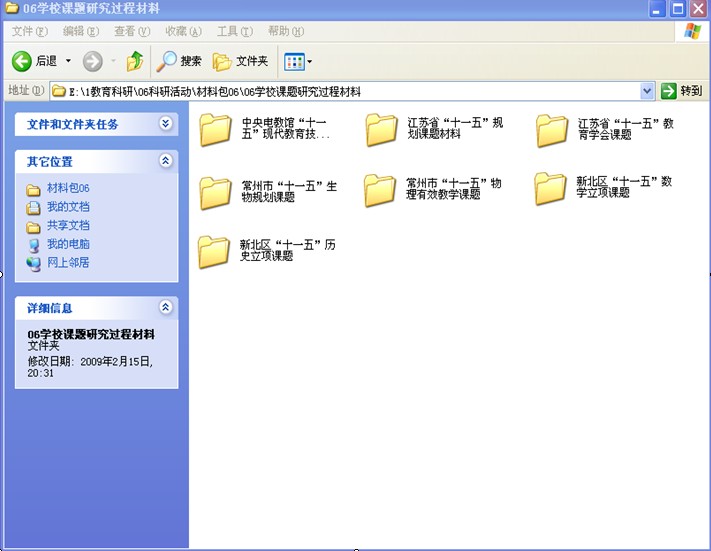Close the explorer window
This screenshot has width=711, height=551.
[x=699, y=8]
